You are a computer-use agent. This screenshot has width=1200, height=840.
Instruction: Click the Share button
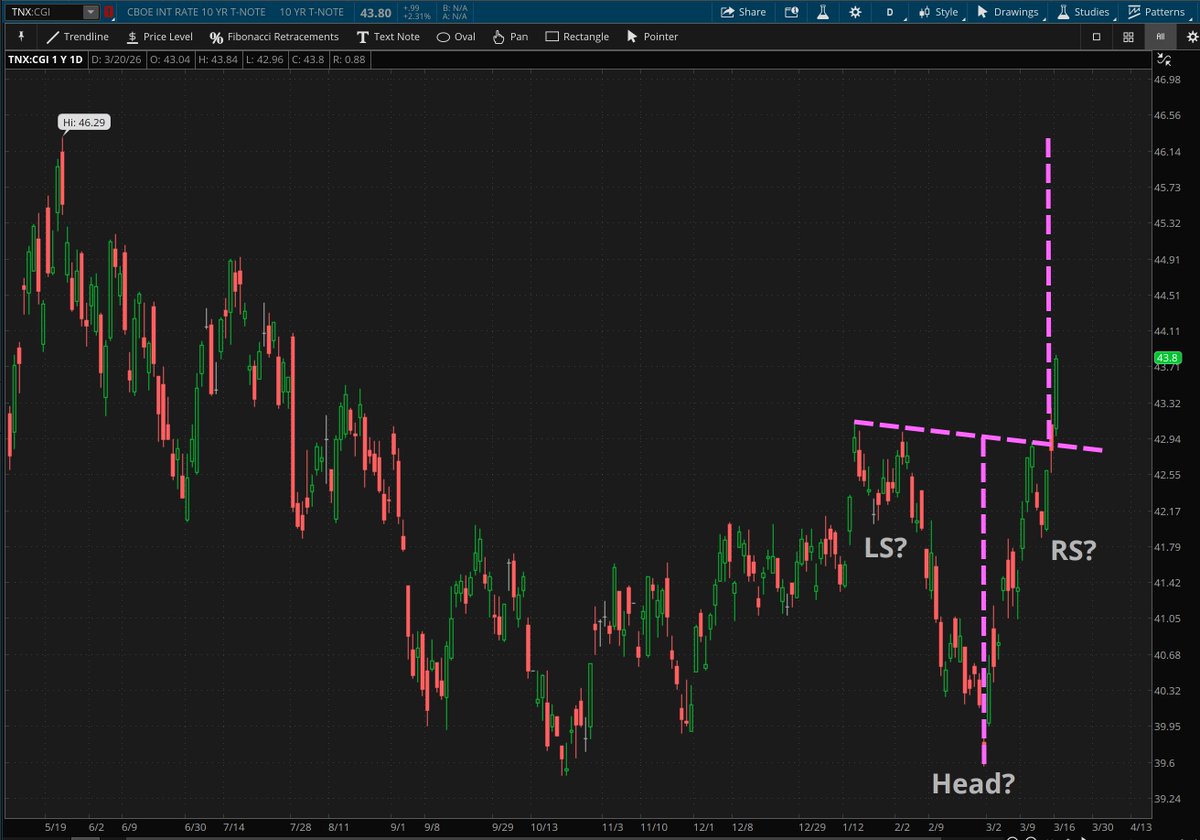point(743,12)
